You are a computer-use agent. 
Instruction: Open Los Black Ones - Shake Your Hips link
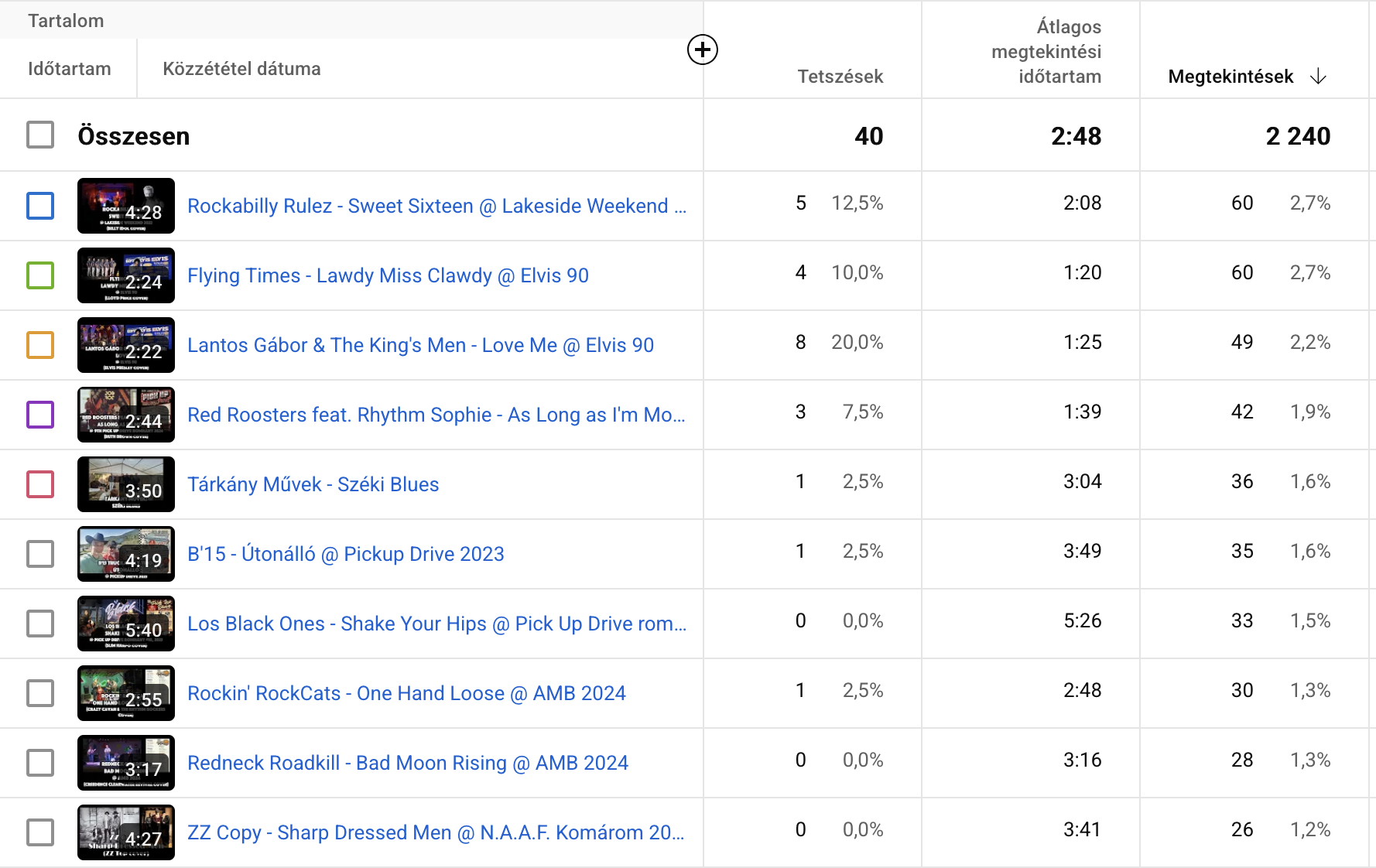[x=436, y=624]
